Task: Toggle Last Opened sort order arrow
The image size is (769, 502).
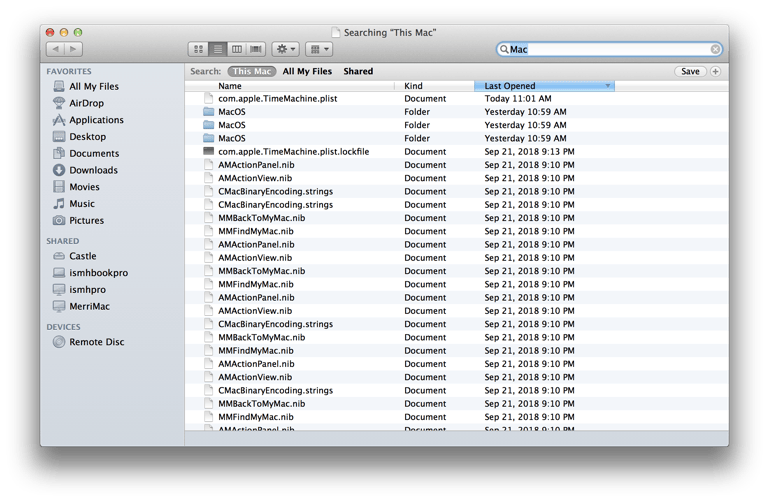Action: click(608, 86)
